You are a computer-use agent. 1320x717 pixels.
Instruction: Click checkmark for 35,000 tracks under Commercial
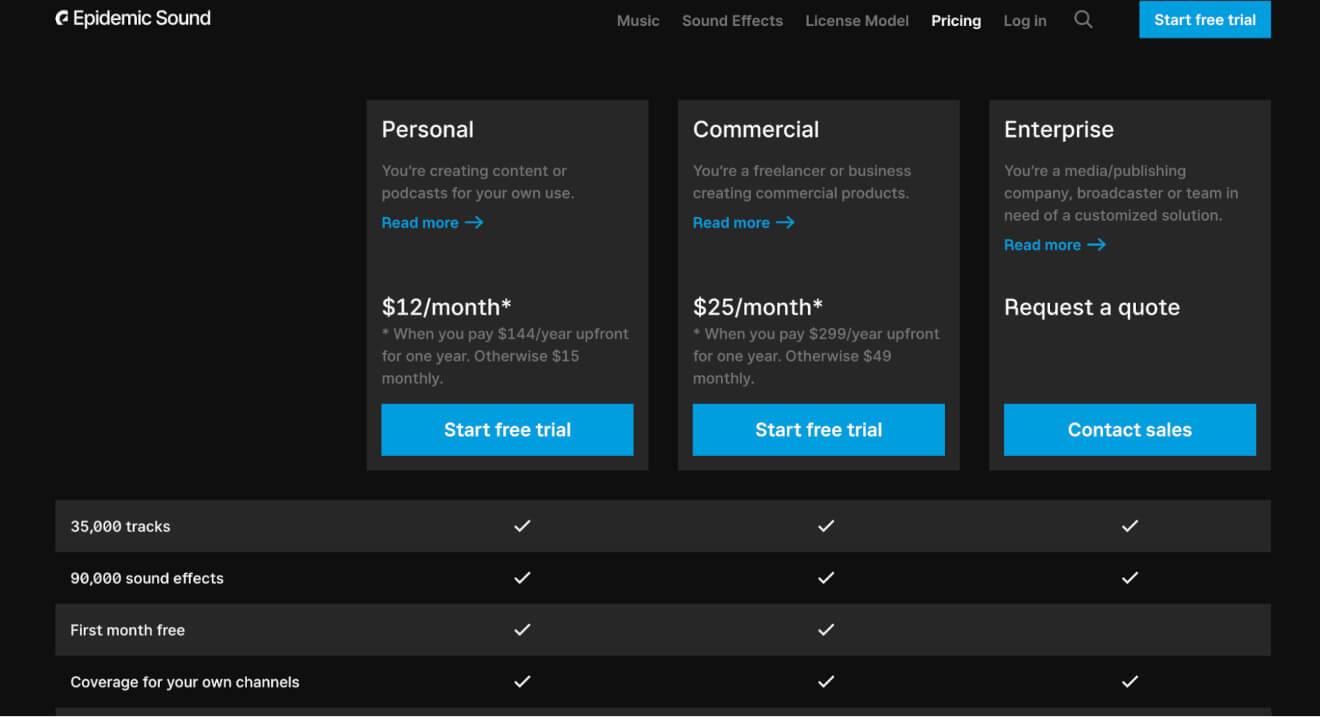click(x=826, y=526)
